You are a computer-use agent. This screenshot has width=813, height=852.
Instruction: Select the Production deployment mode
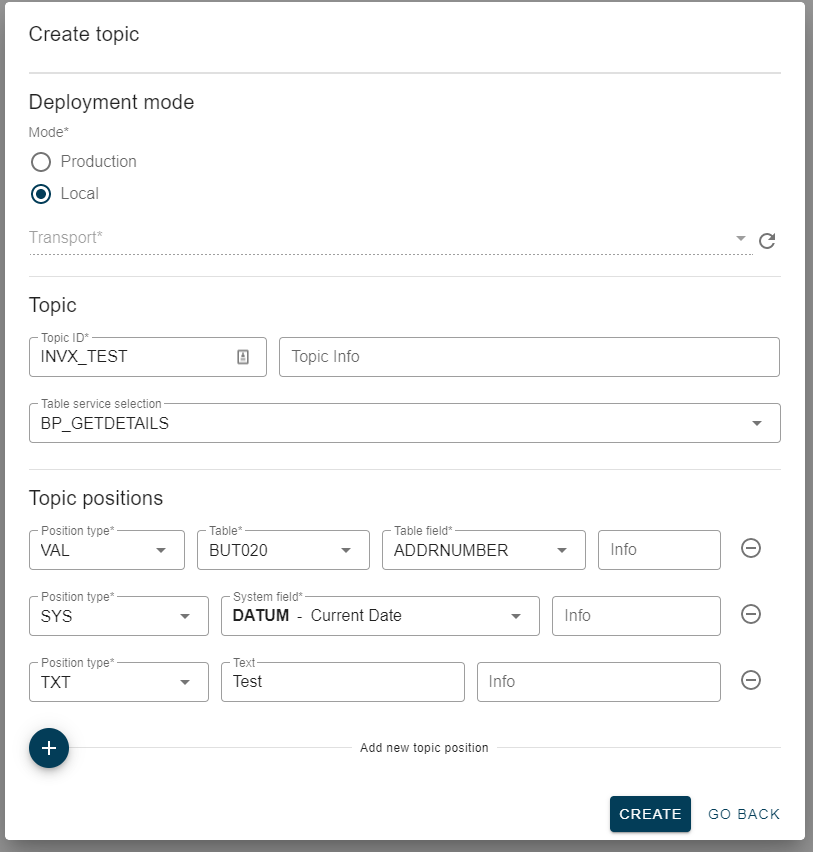click(41, 162)
